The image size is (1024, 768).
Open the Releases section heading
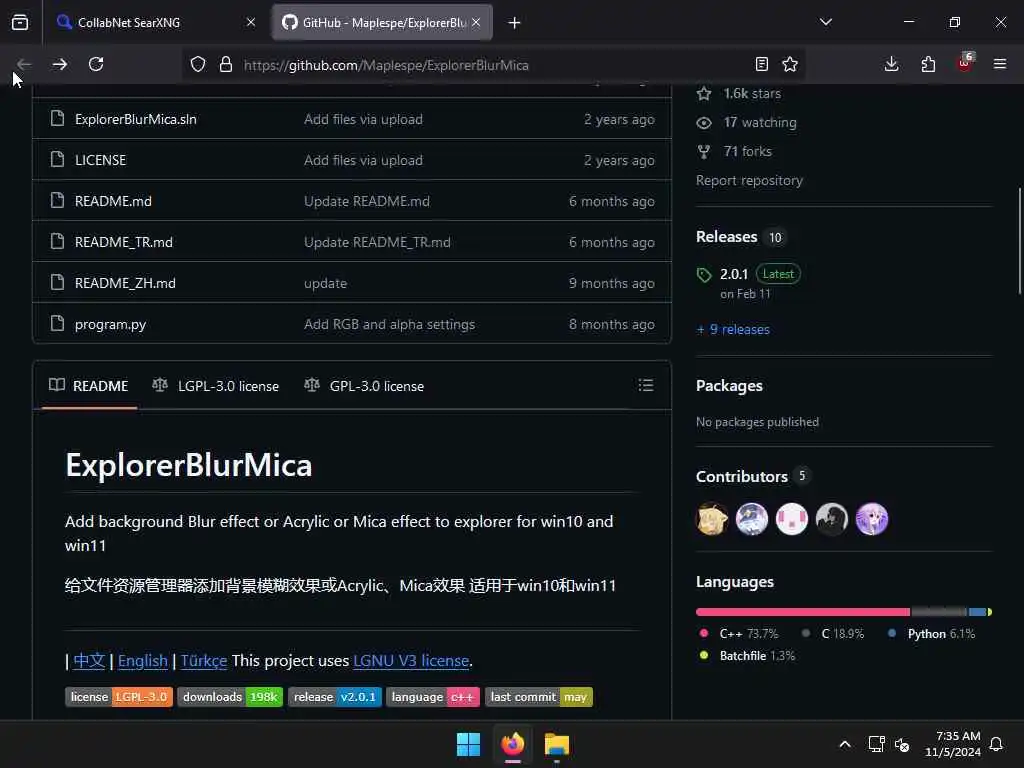point(726,236)
